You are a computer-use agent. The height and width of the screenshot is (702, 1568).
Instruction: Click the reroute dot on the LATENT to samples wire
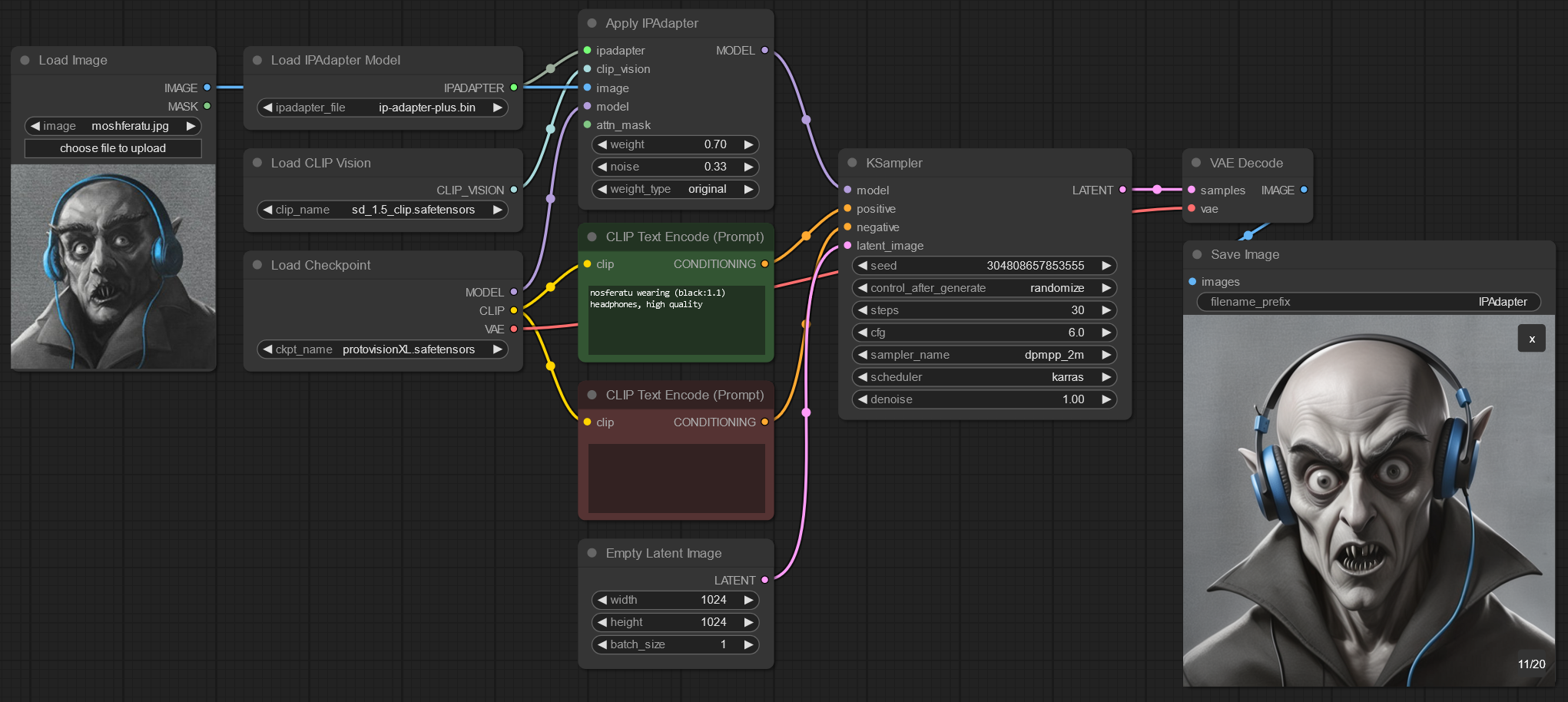1157,189
